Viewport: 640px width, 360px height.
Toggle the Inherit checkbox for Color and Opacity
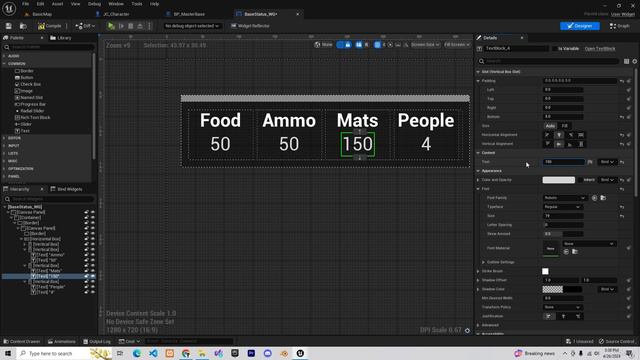click(580, 180)
